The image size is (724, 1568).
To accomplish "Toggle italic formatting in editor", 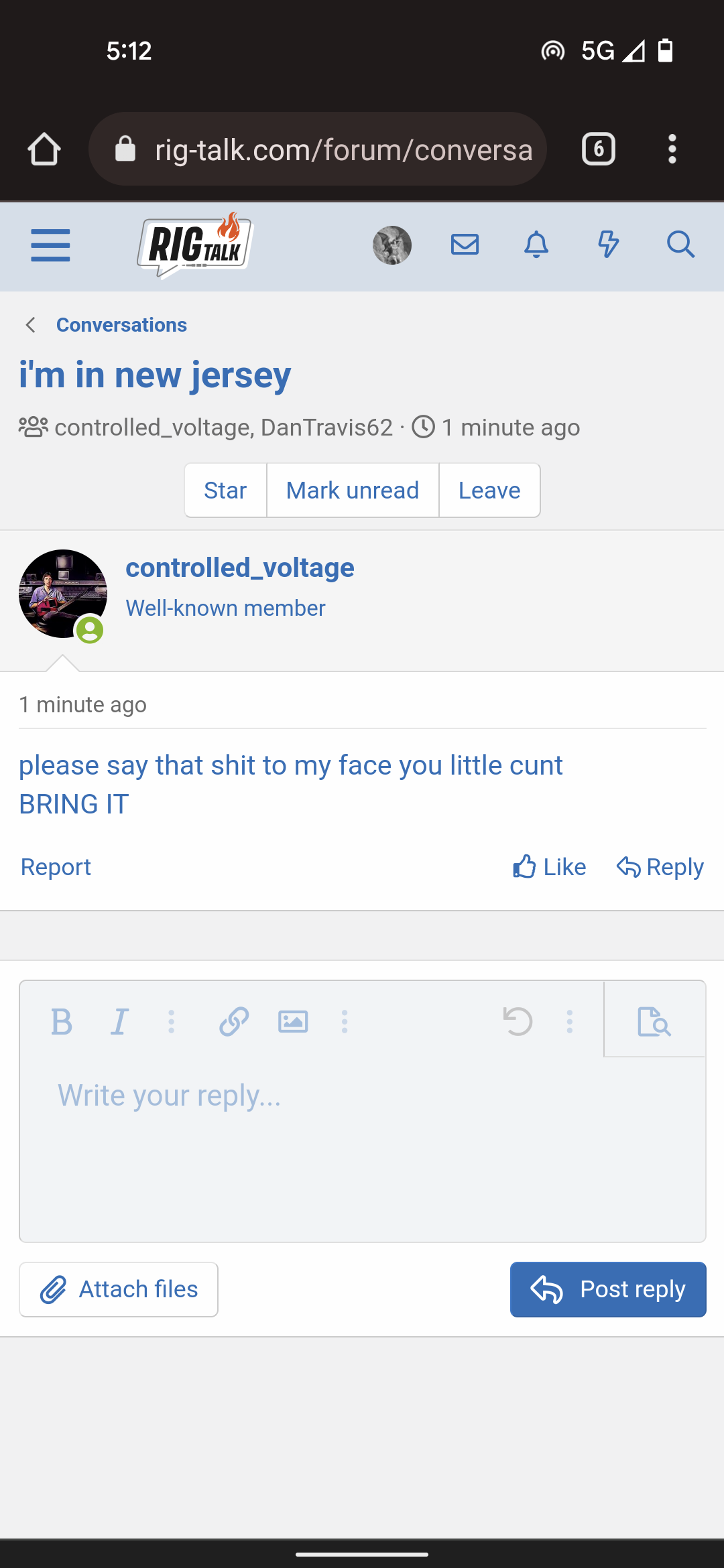I will coord(120,1022).
